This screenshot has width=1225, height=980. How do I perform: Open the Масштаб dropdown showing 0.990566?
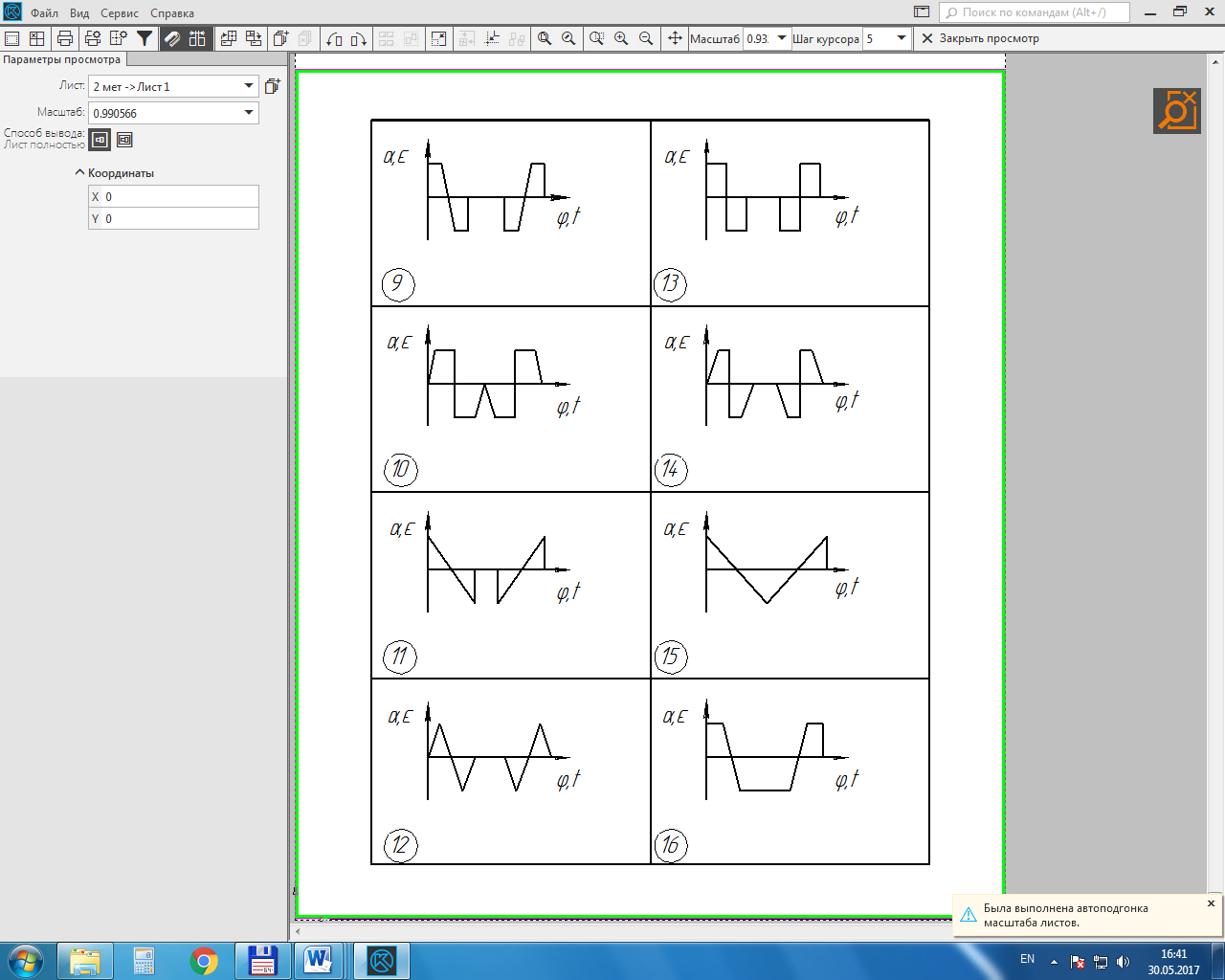[x=173, y=113]
